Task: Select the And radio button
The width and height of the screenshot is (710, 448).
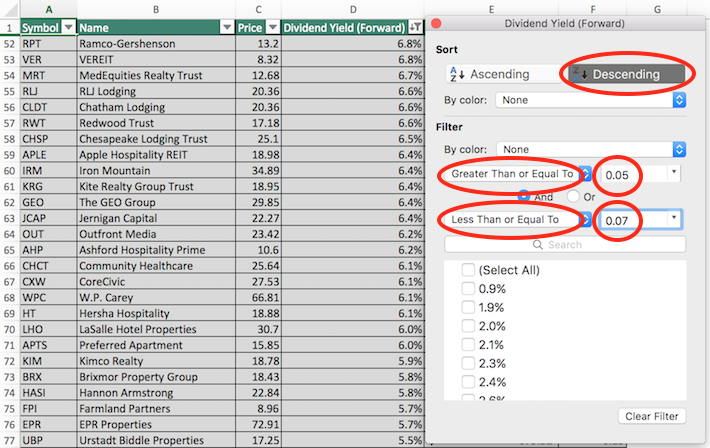Action: (x=523, y=197)
